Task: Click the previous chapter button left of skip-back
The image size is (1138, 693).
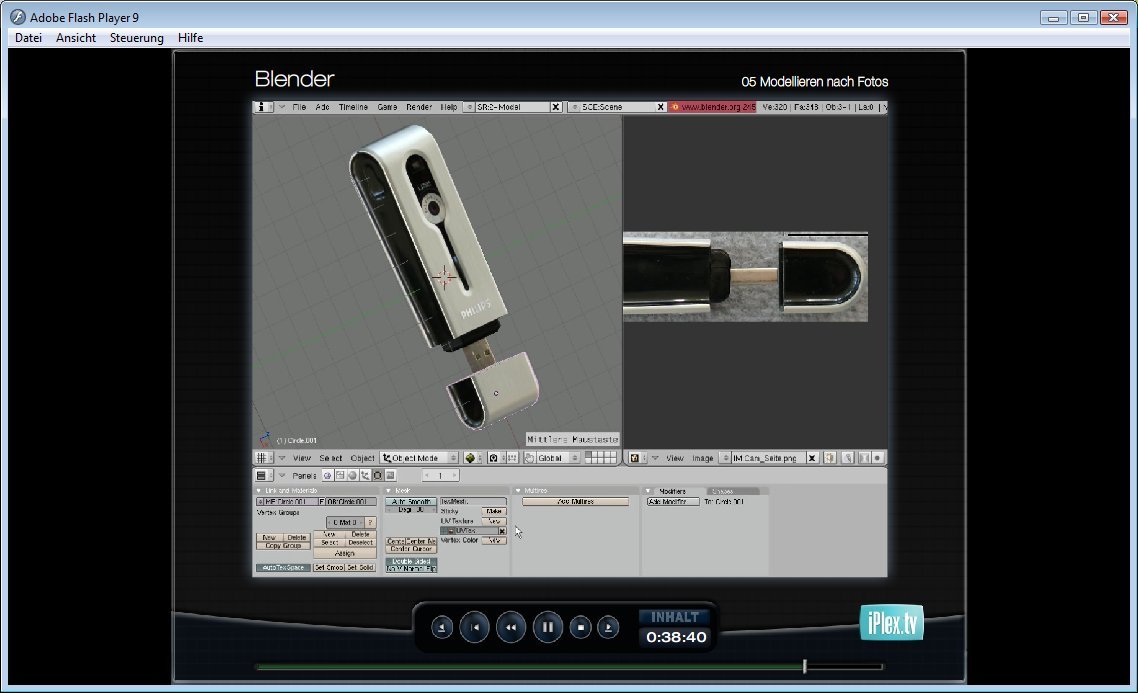Action: pos(442,627)
